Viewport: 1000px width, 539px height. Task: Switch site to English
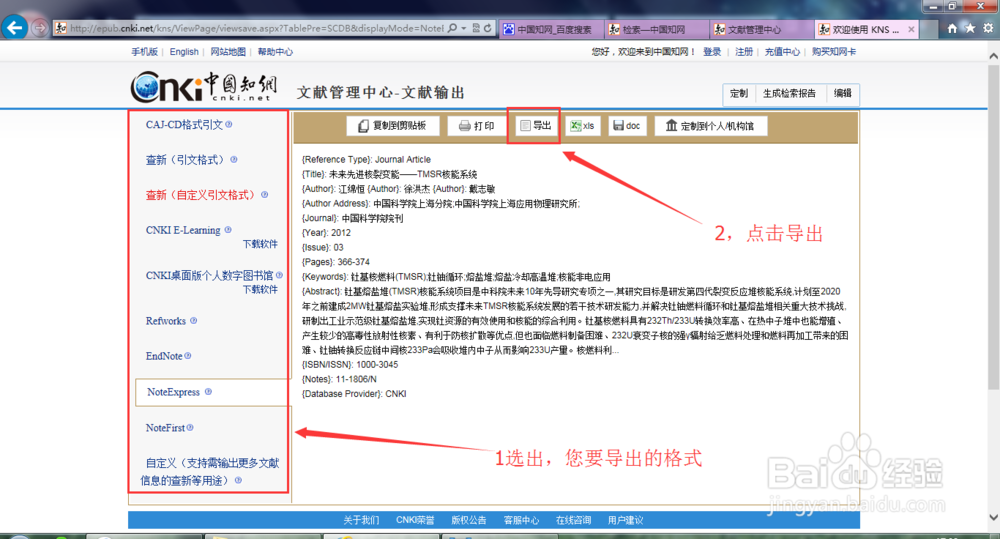click(184, 52)
